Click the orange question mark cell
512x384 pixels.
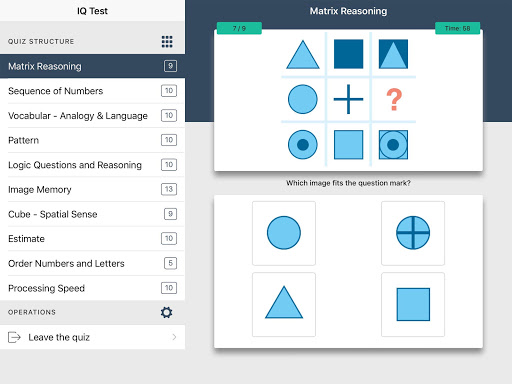tap(394, 99)
